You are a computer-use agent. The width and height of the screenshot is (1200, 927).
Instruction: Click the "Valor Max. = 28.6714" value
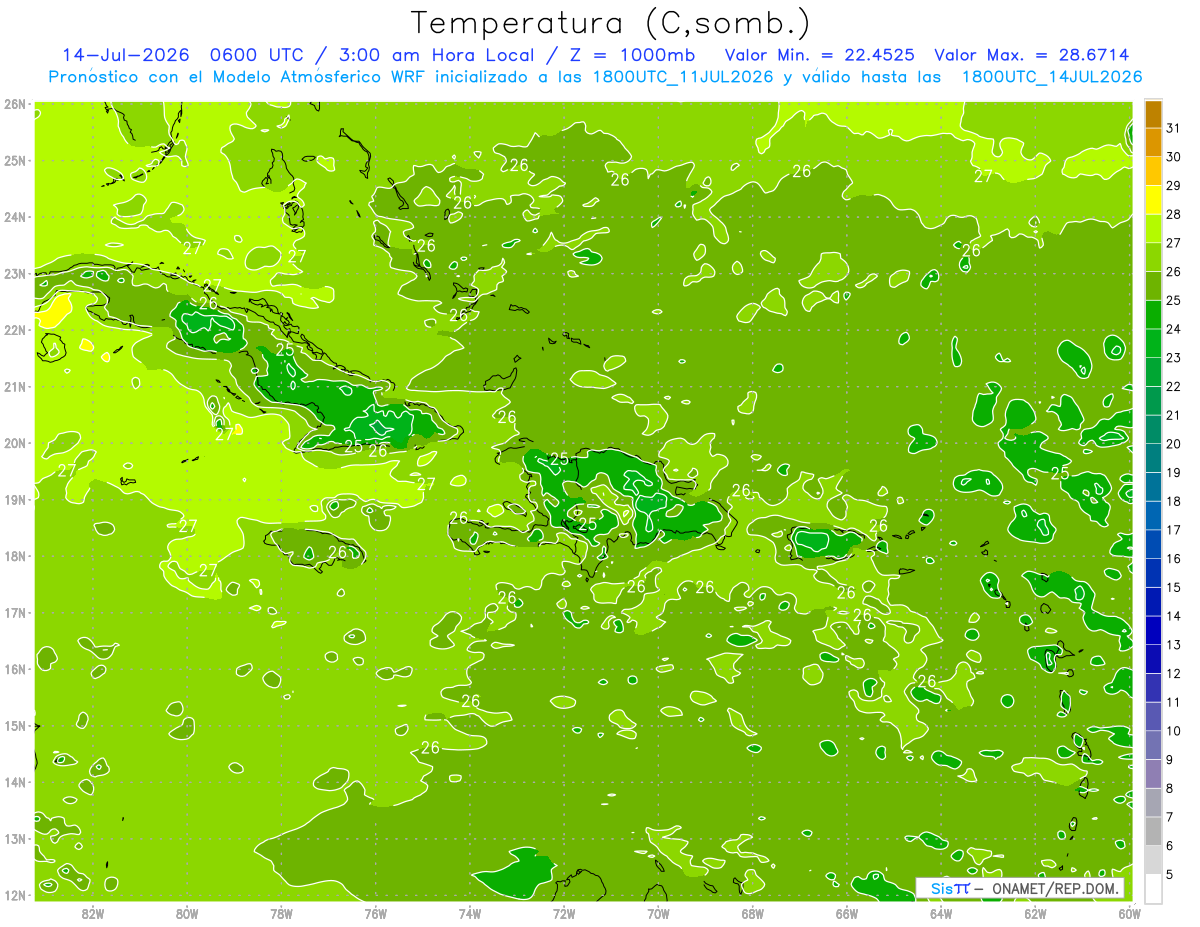tap(1032, 54)
